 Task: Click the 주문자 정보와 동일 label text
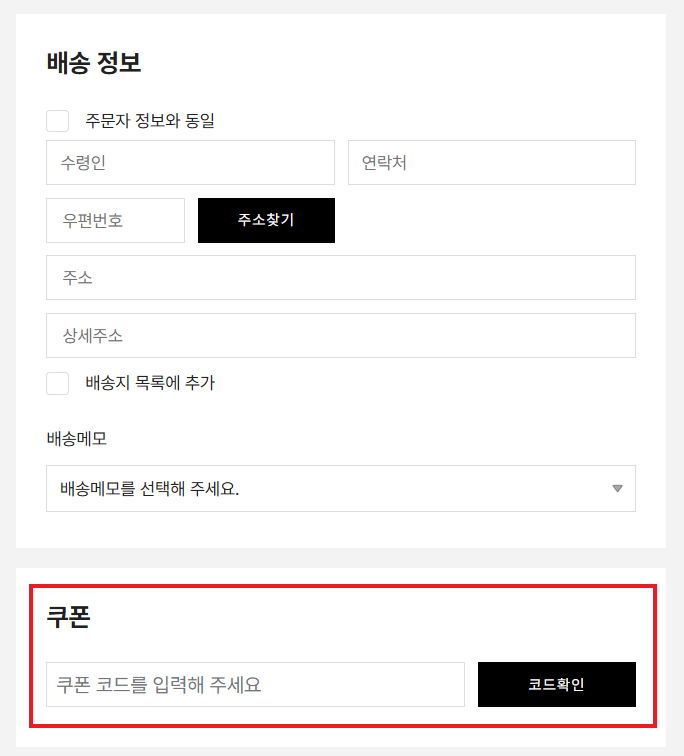(x=150, y=121)
